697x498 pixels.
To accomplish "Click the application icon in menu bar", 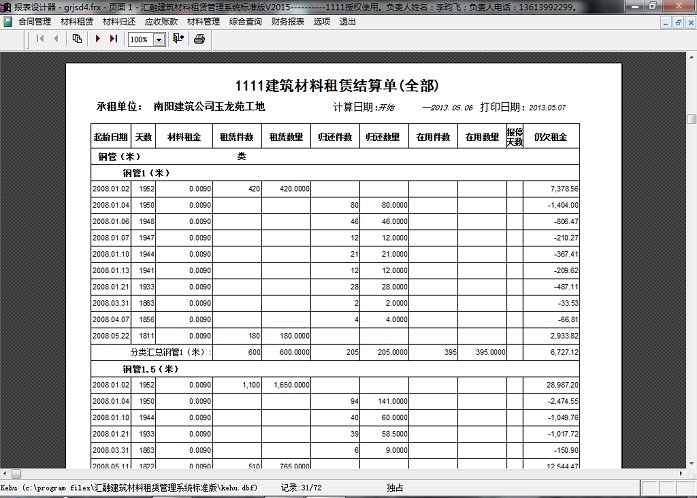I will point(8,21).
